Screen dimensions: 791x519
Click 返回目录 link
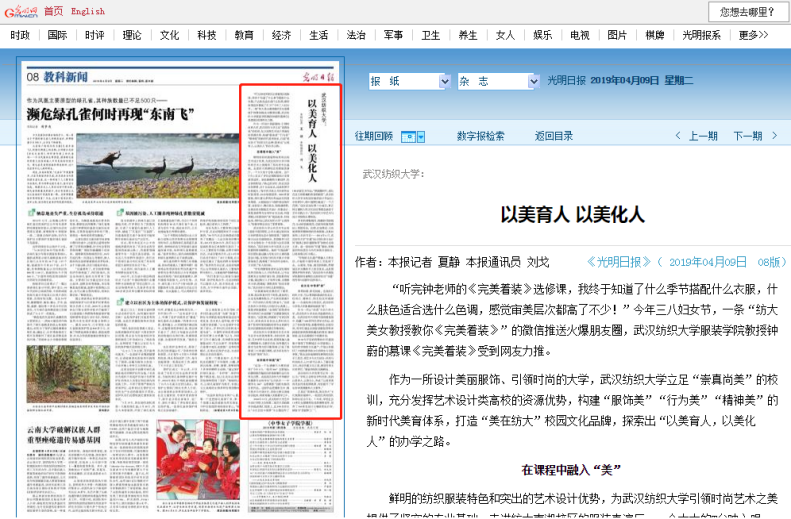(x=554, y=136)
